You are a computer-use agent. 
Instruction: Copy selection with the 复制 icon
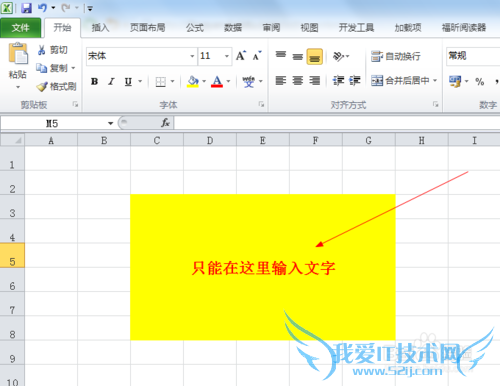point(42,68)
